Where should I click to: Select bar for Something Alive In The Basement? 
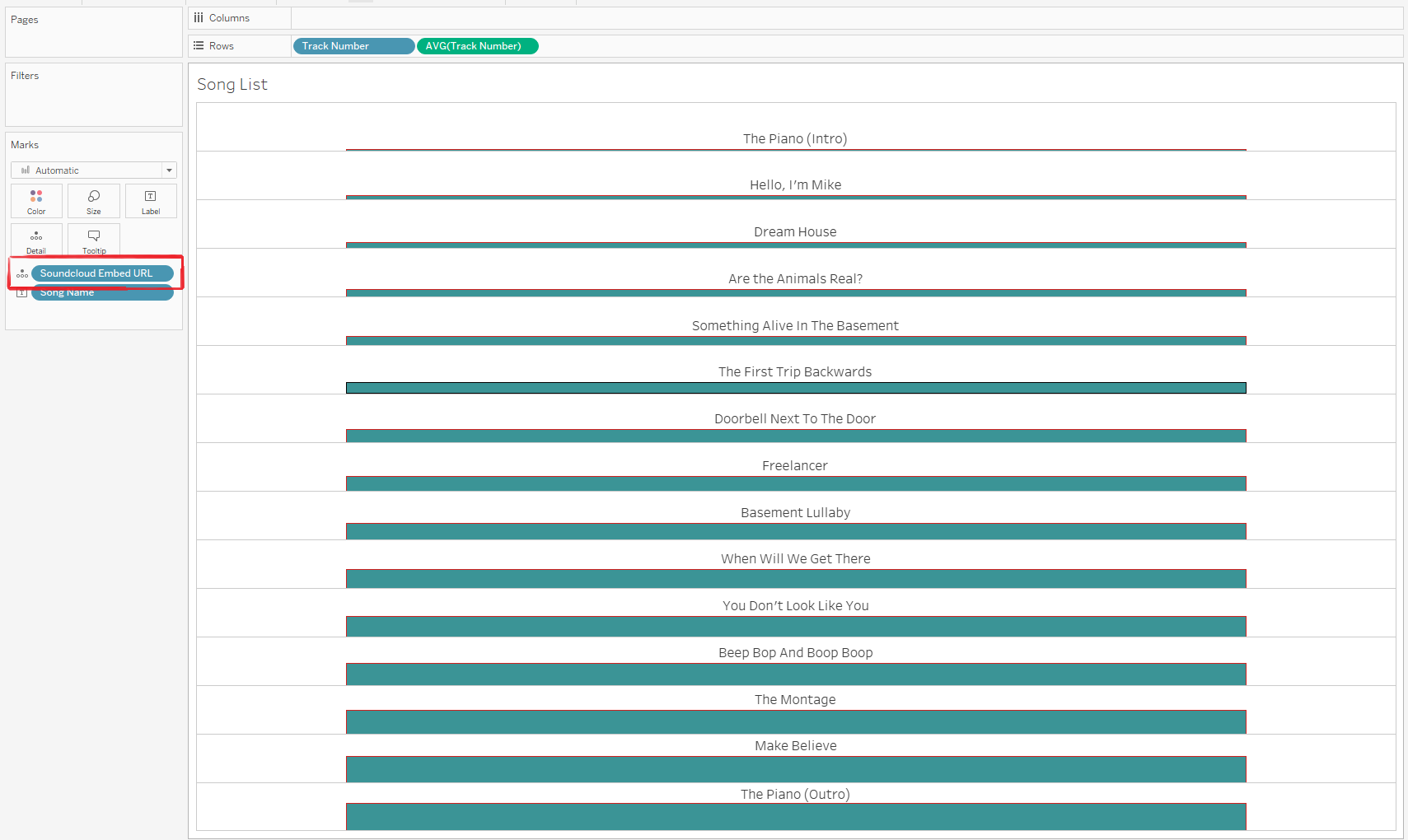(796, 340)
